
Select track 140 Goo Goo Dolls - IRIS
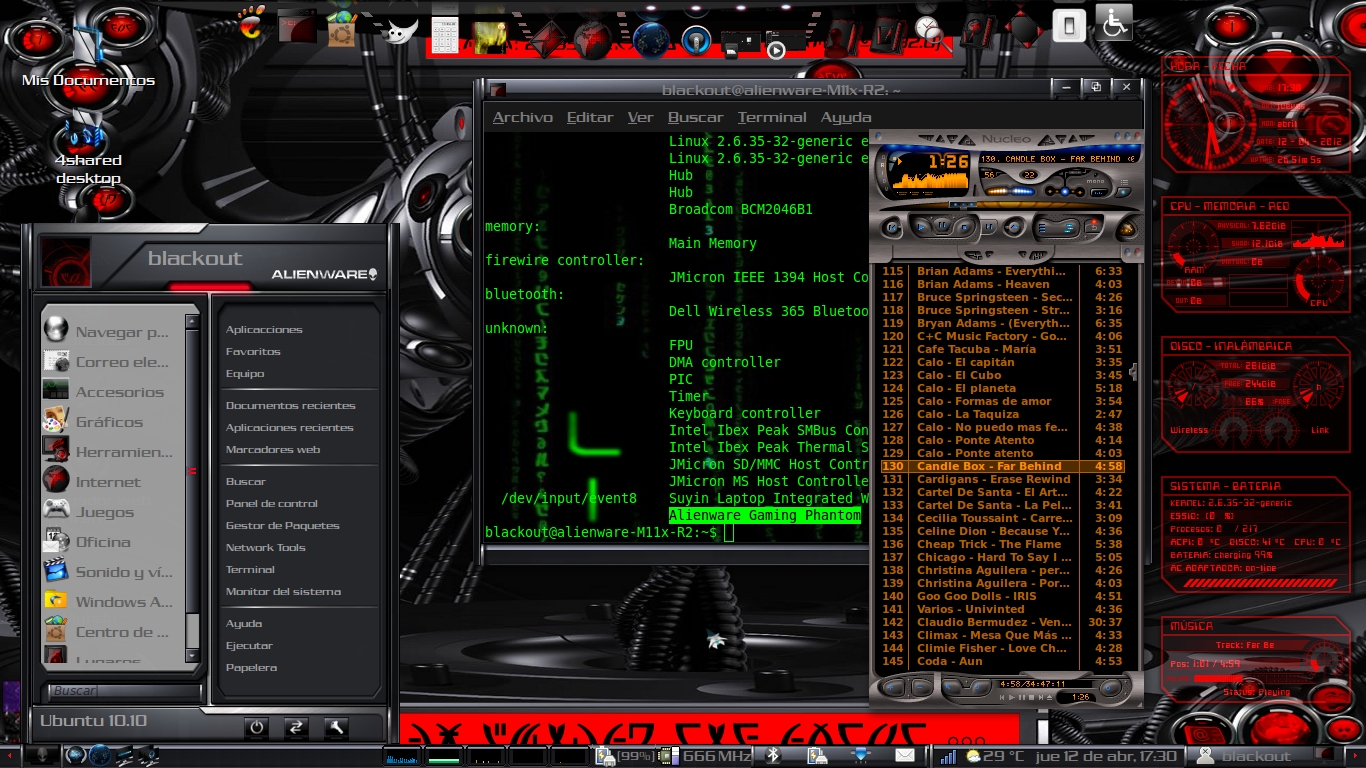(x=1002, y=596)
